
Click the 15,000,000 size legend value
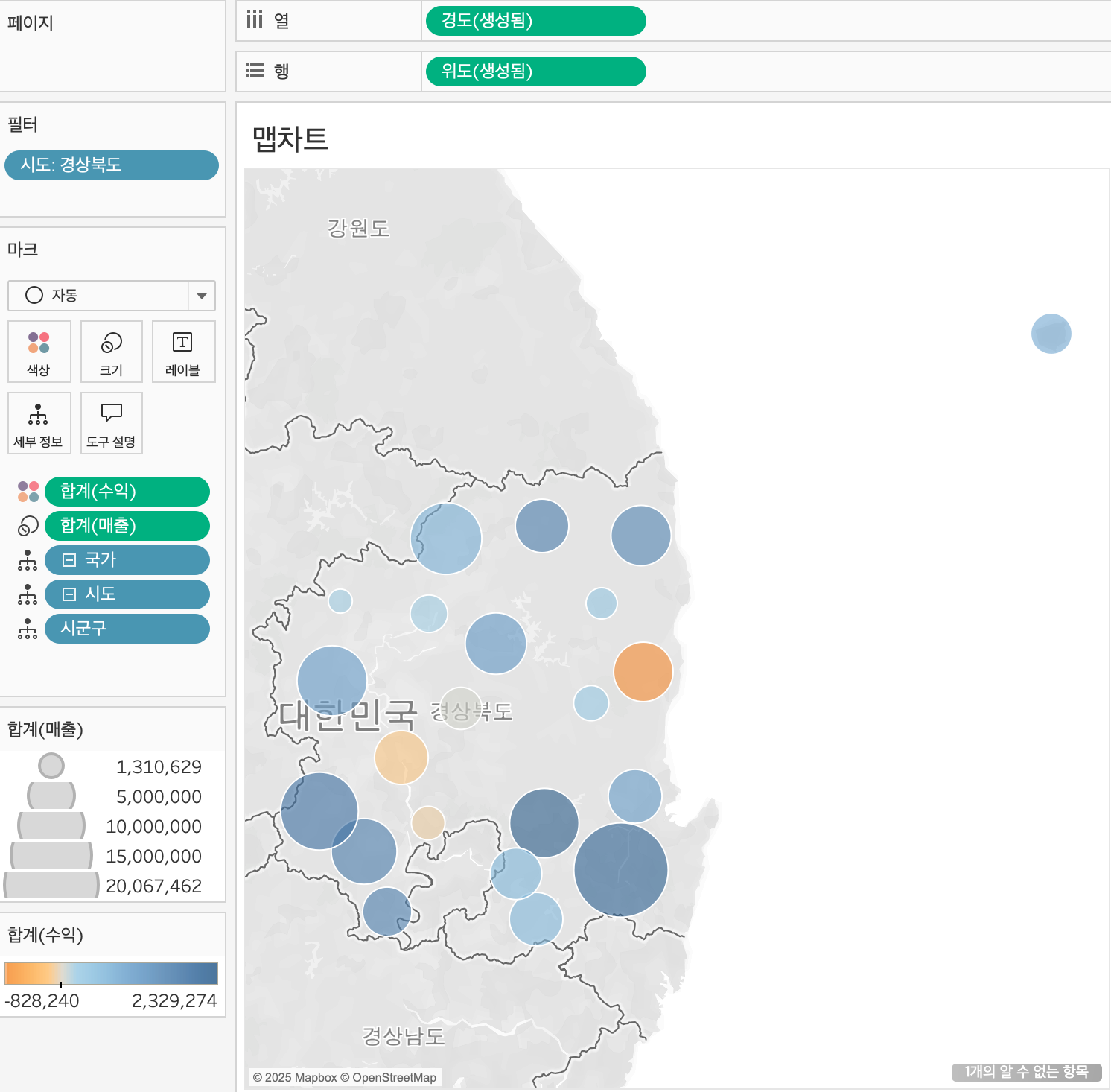coord(154,857)
